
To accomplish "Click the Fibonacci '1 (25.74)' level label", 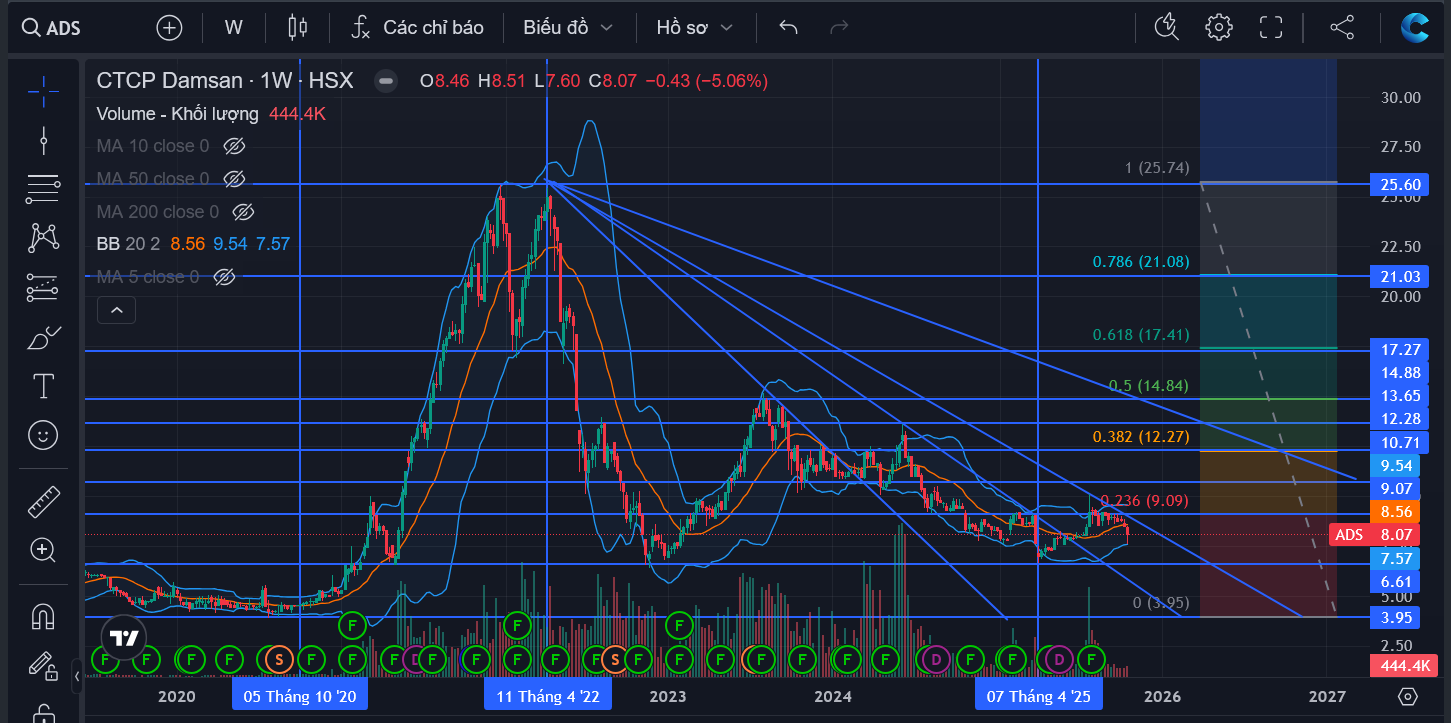I will (1157, 168).
